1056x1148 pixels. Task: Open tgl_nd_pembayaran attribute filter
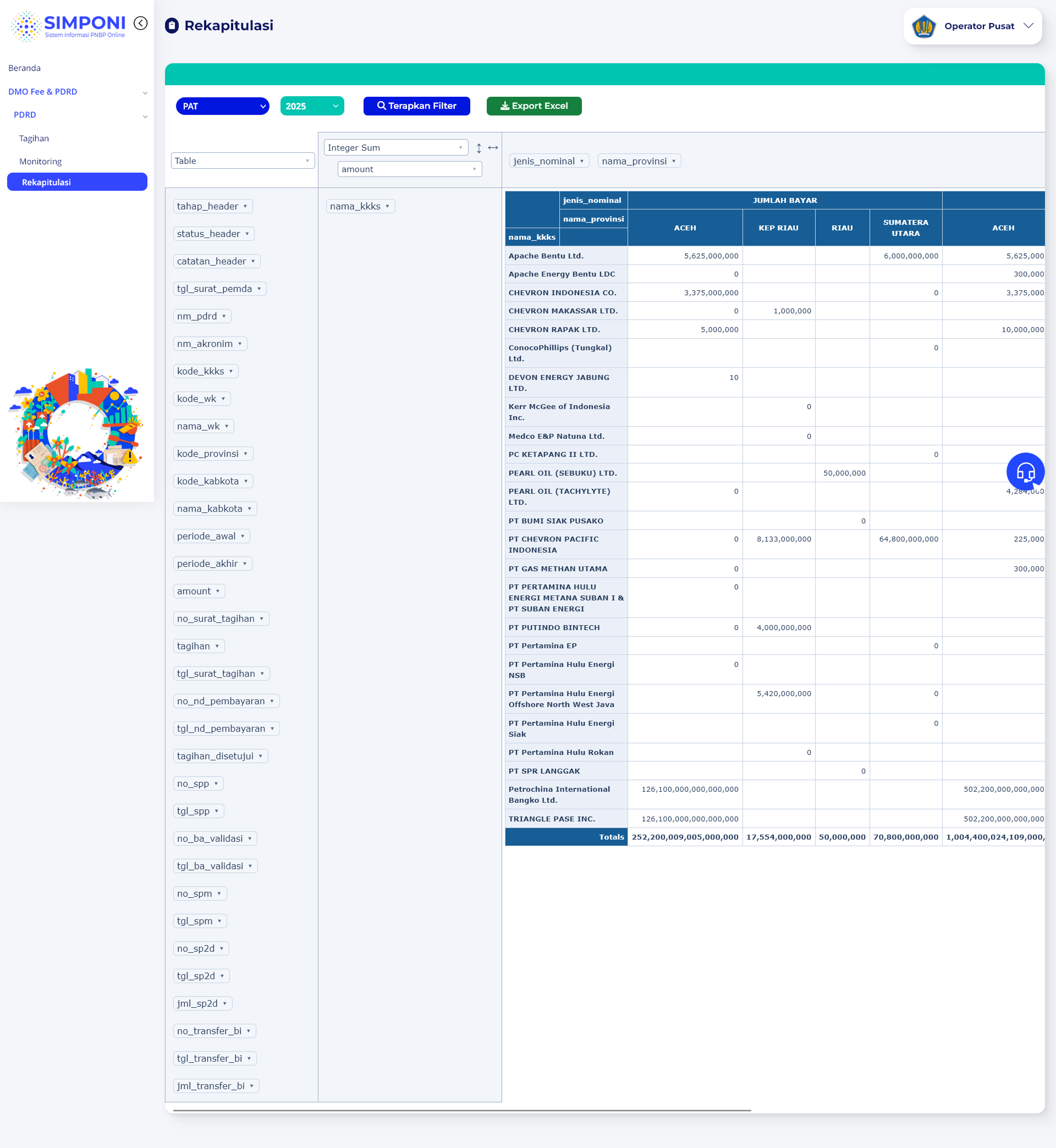tap(273, 729)
